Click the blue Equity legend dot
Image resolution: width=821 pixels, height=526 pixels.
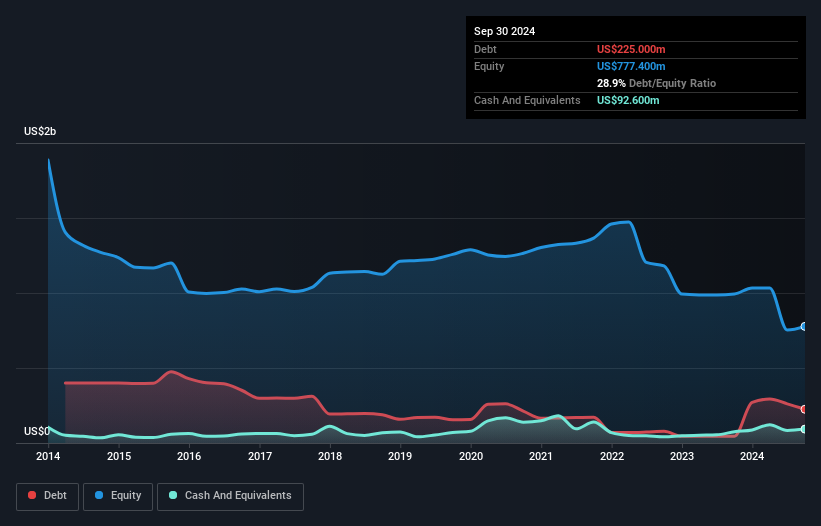pyautogui.click(x=99, y=495)
